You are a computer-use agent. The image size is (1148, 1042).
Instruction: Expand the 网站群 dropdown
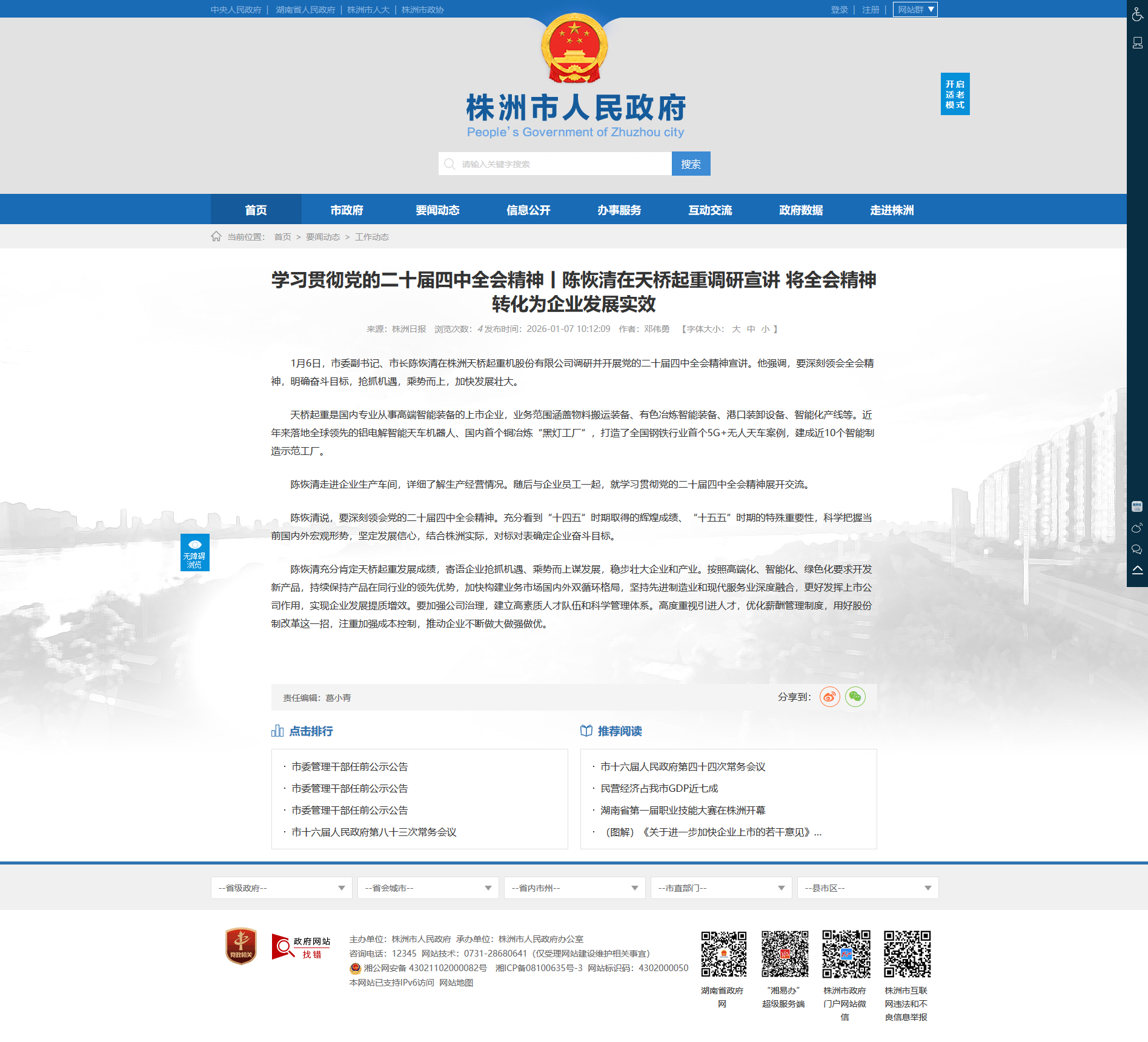tap(915, 10)
